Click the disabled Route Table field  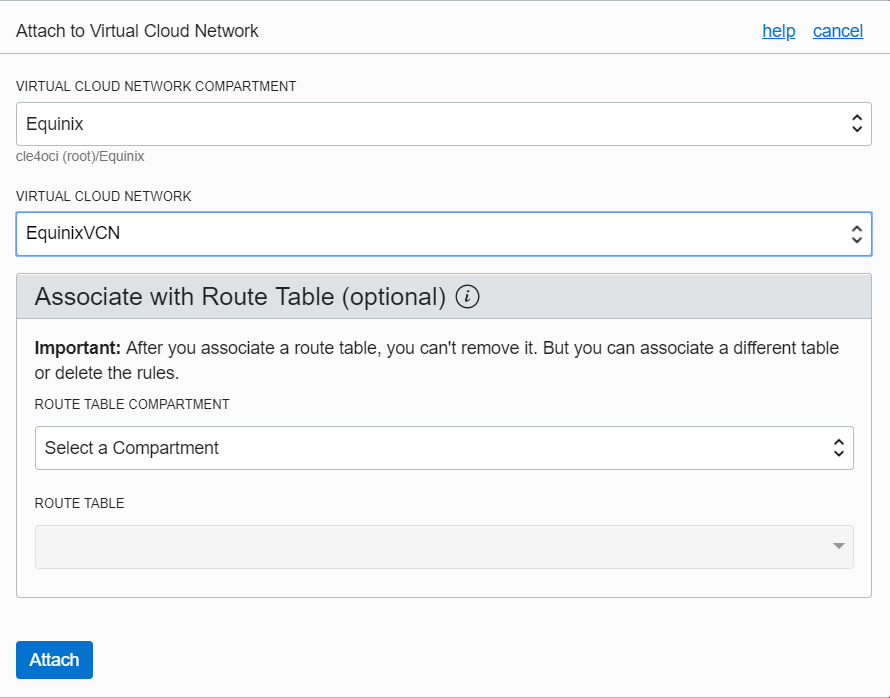[430, 547]
